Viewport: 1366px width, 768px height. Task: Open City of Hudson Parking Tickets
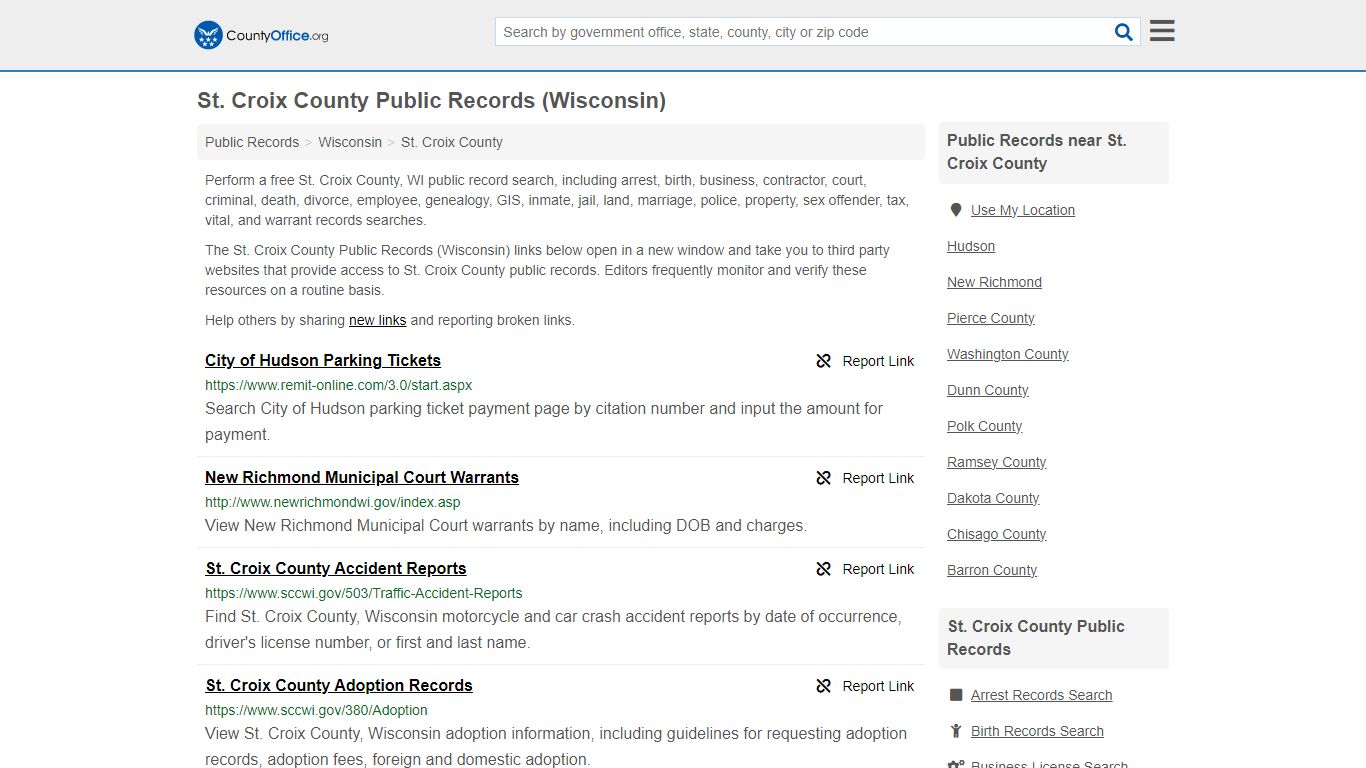[x=323, y=360]
